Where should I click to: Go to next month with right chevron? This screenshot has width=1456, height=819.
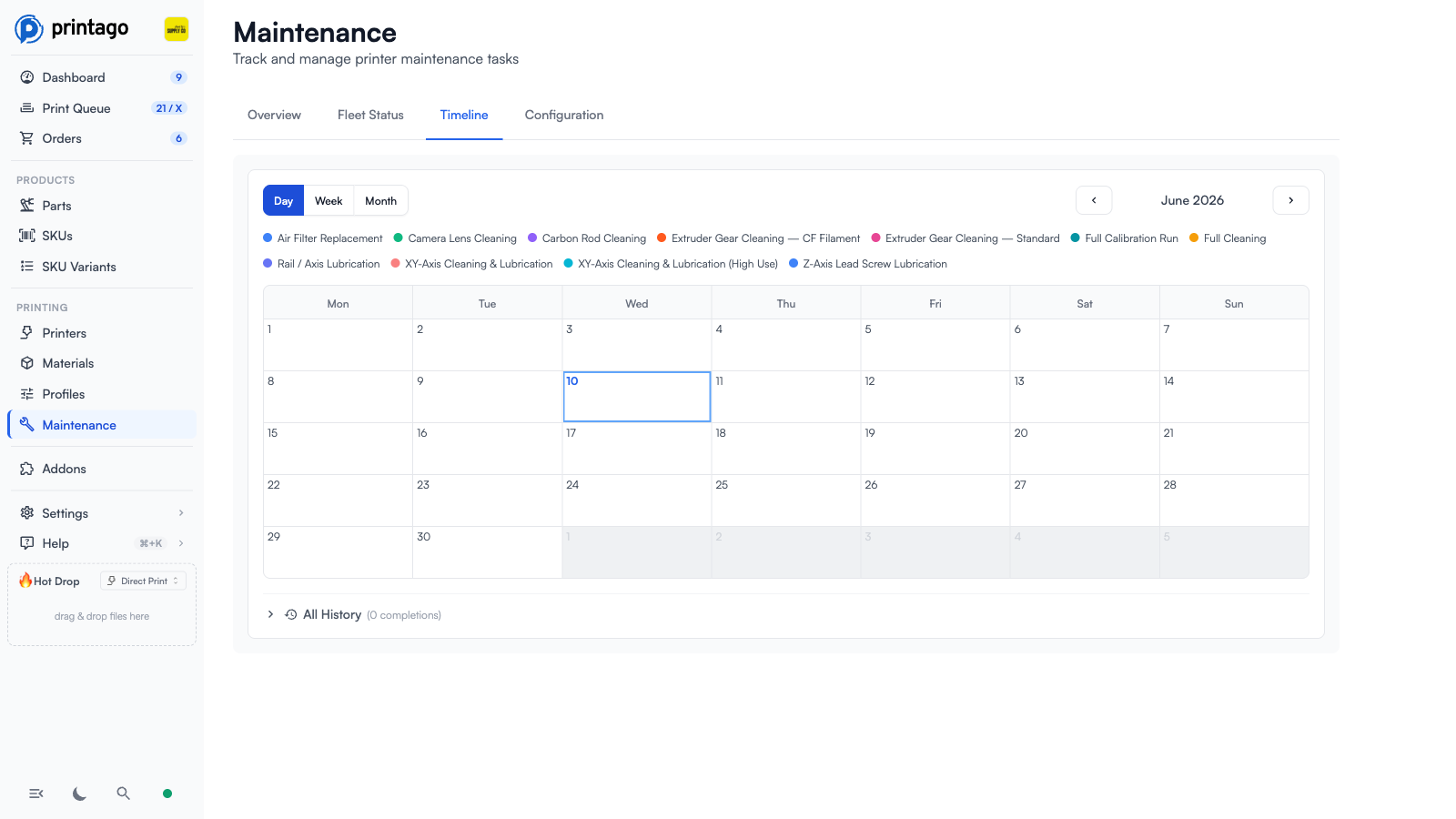1290,200
